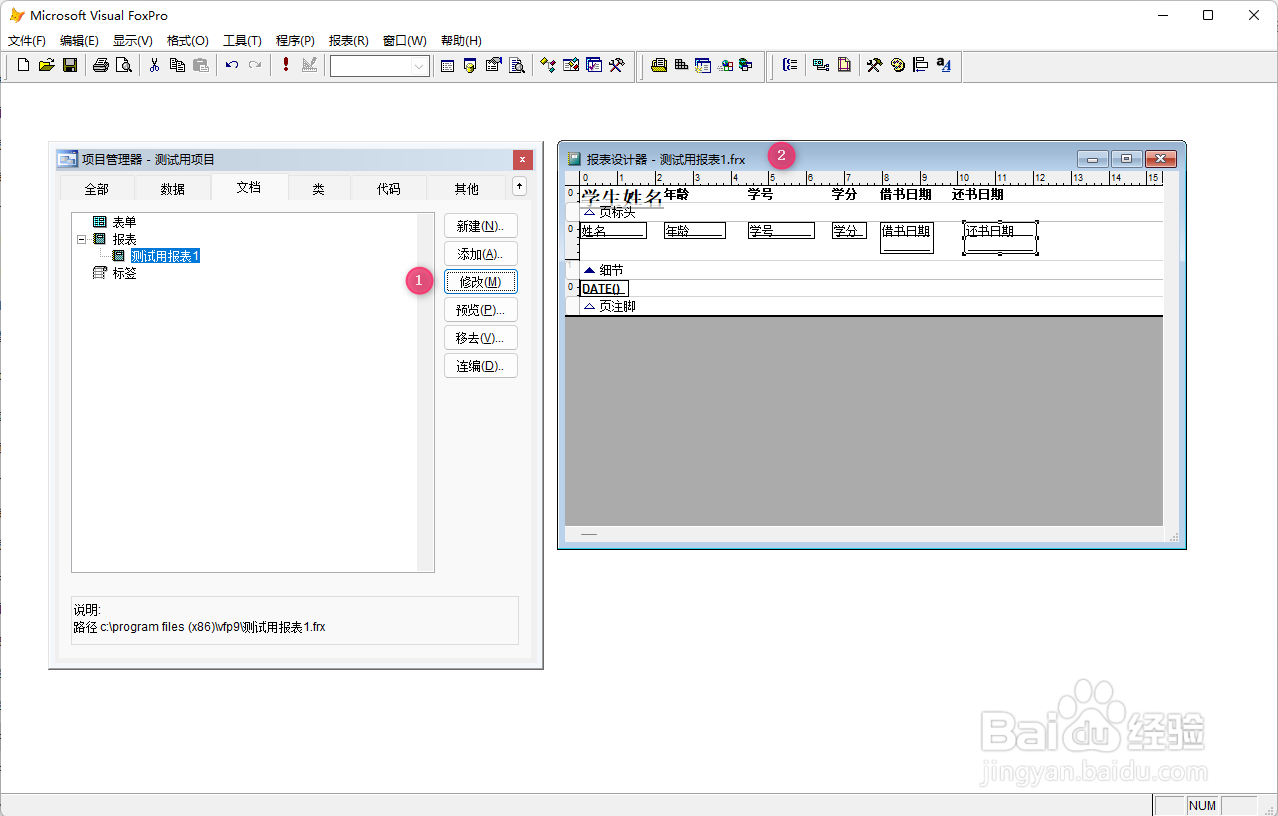Open the Data Session window icon

(470, 66)
